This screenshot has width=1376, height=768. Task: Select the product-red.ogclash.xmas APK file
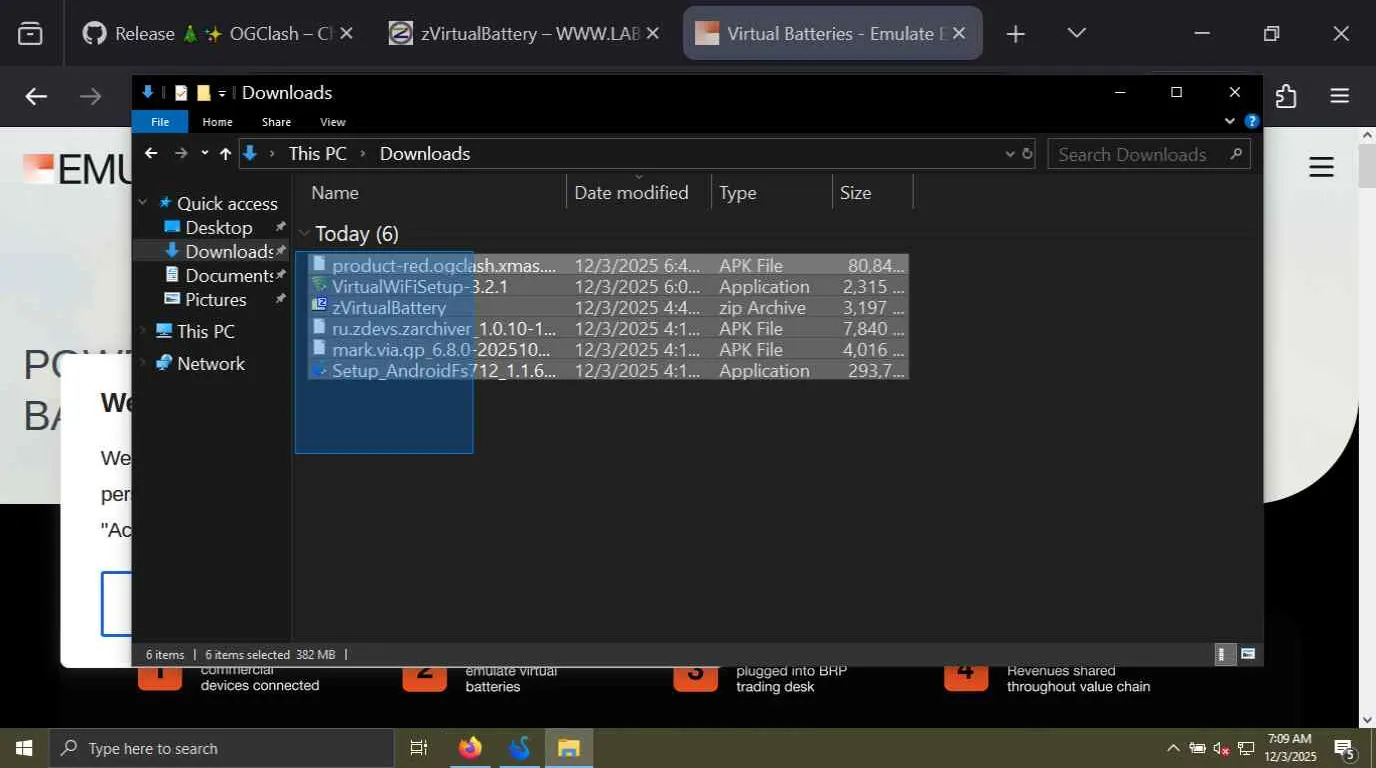click(608, 265)
